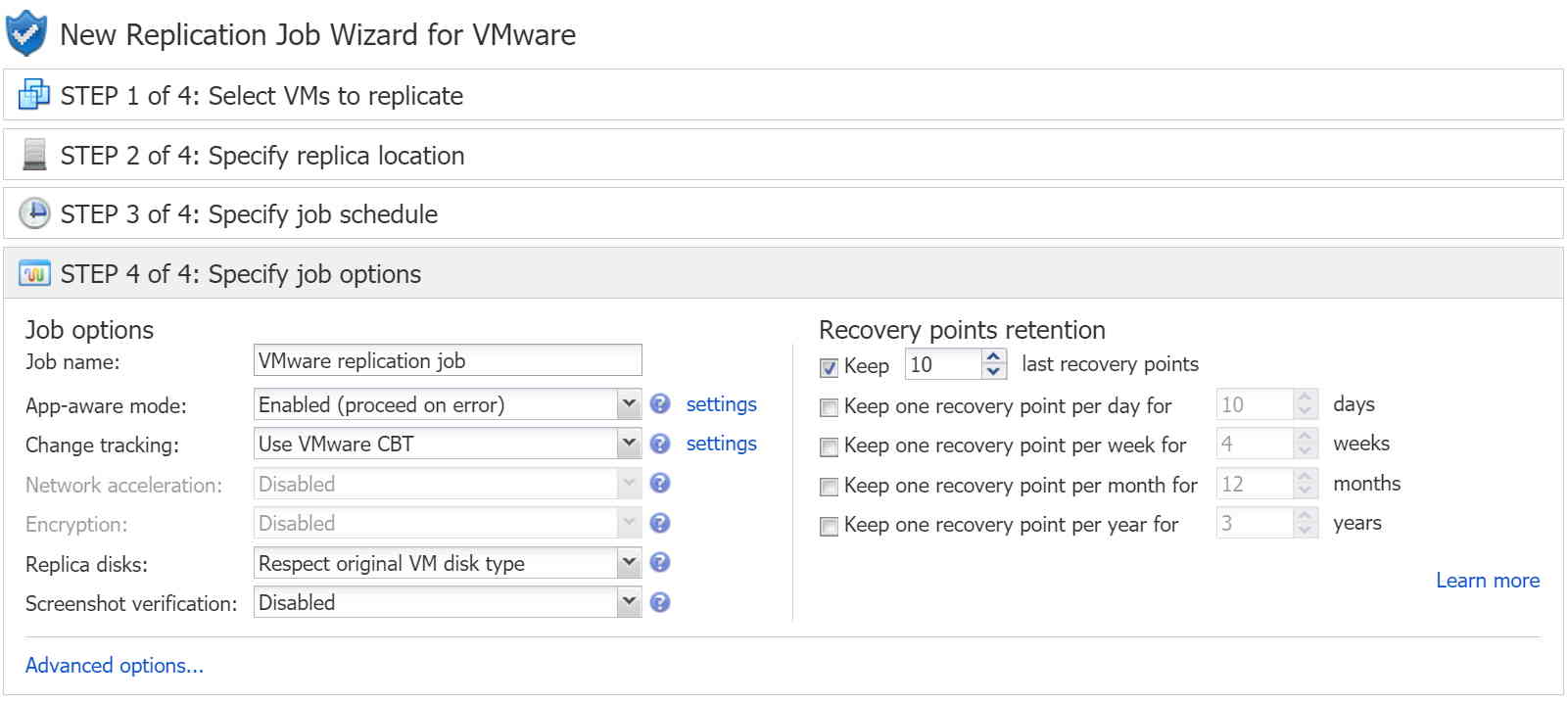Open the Screenshot verification dropdown
Screen dimensions: 1568x703
pyautogui.click(x=629, y=602)
